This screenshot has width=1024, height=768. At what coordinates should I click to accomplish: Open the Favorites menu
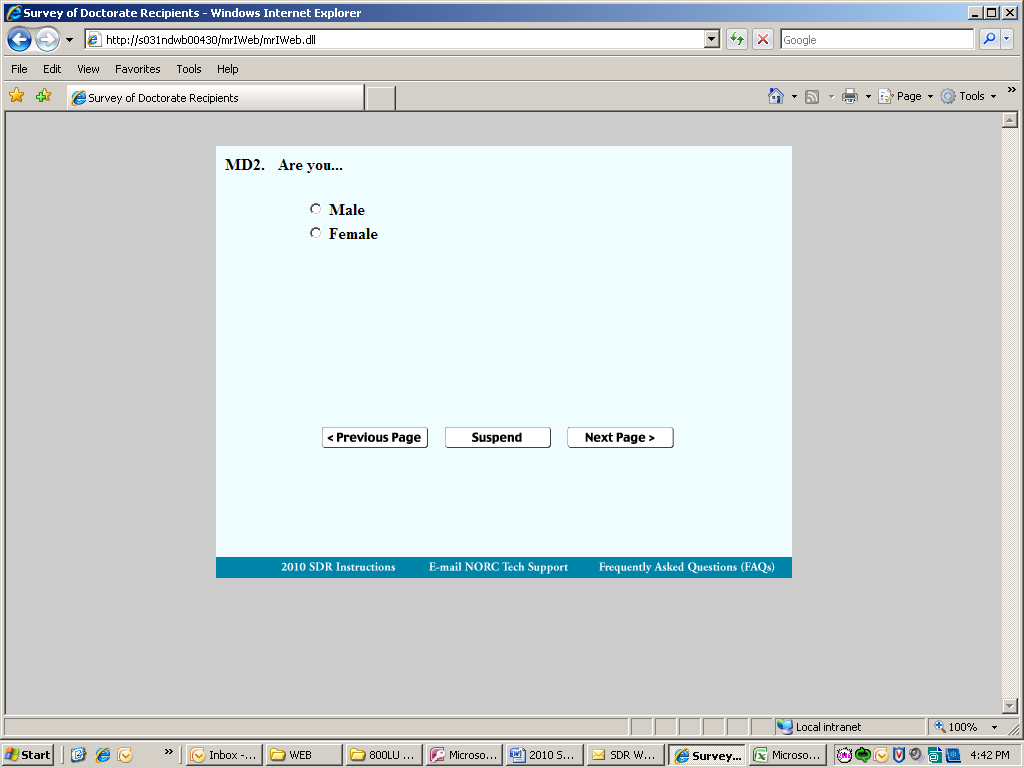coord(137,69)
